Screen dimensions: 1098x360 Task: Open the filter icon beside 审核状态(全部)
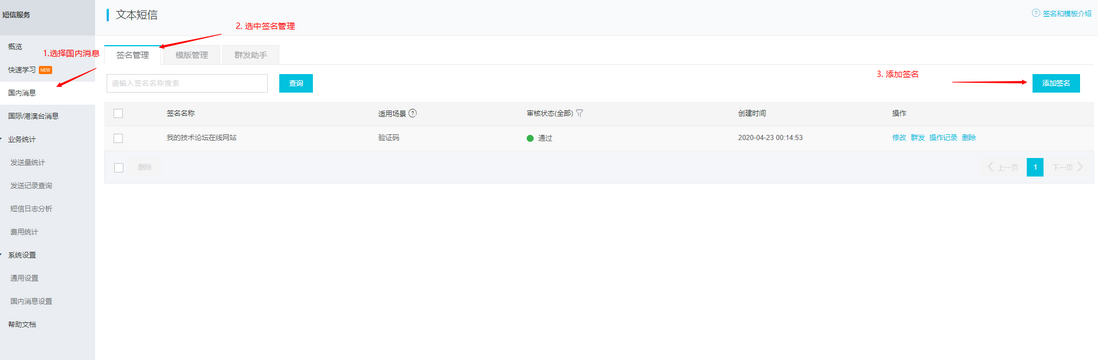pos(580,113)
